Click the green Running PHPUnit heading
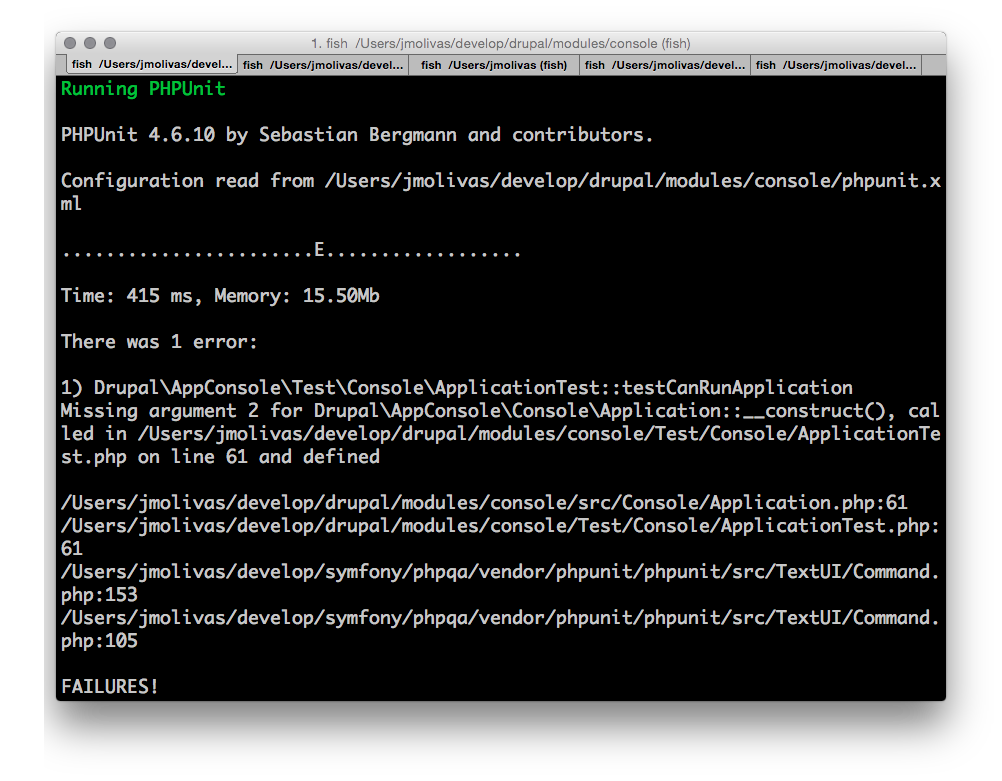1002x781 pixels. [143, 89]
